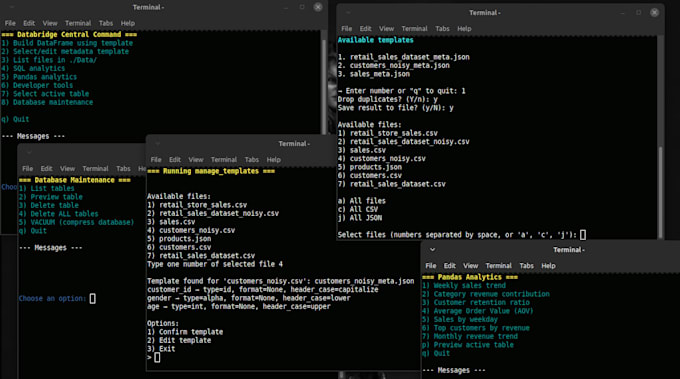This screenshot has height=379, width=680.
Task: Click '4) Delete ALL tables' line
Action: tap(59, 214)
